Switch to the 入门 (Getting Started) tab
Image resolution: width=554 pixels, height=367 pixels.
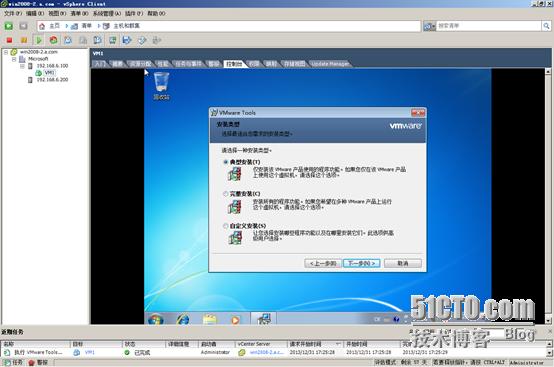pos(100,64)
